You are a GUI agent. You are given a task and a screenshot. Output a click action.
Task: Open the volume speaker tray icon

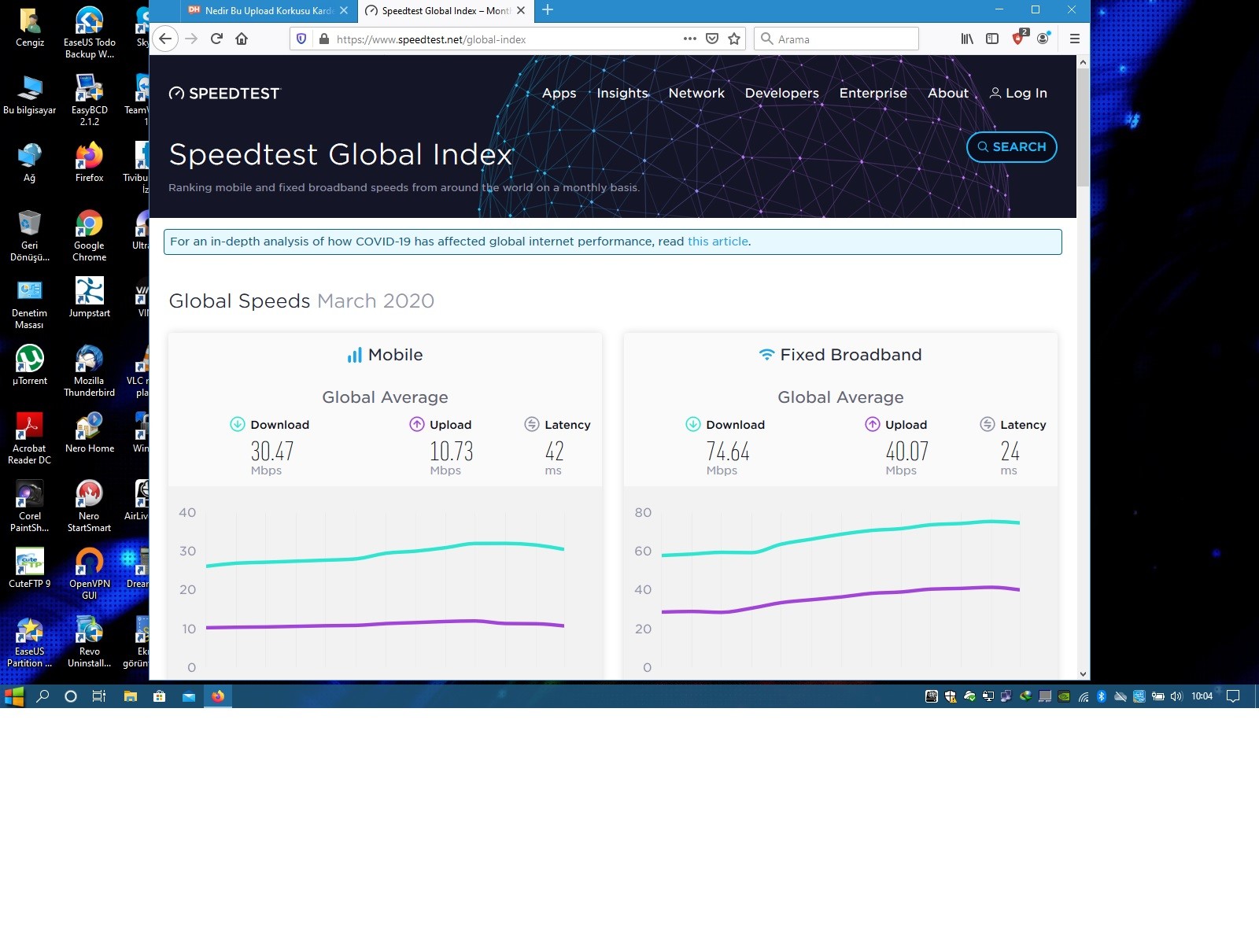[1176, 696]
